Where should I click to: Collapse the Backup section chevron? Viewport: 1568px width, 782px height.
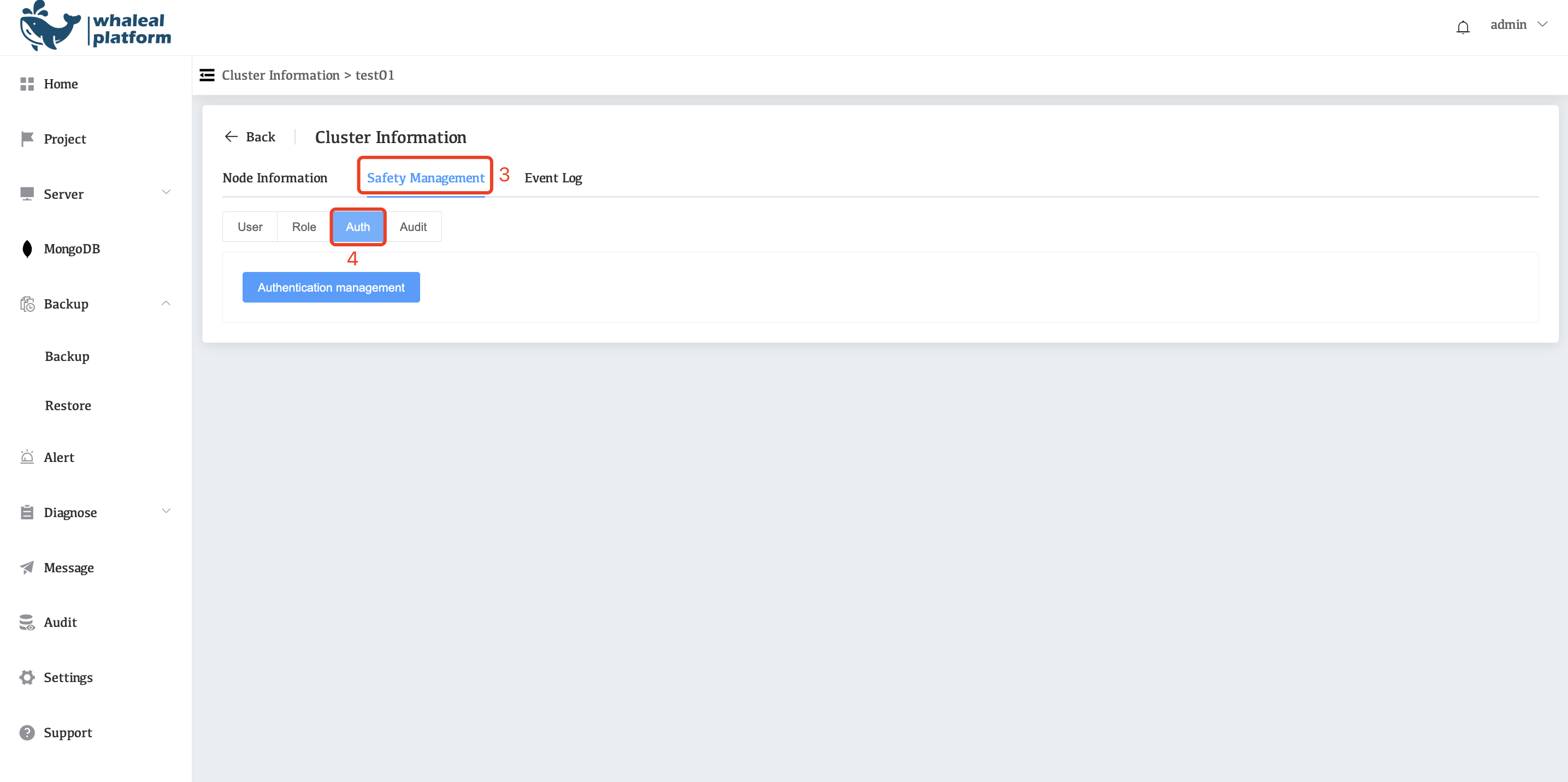tap(166, 303)
